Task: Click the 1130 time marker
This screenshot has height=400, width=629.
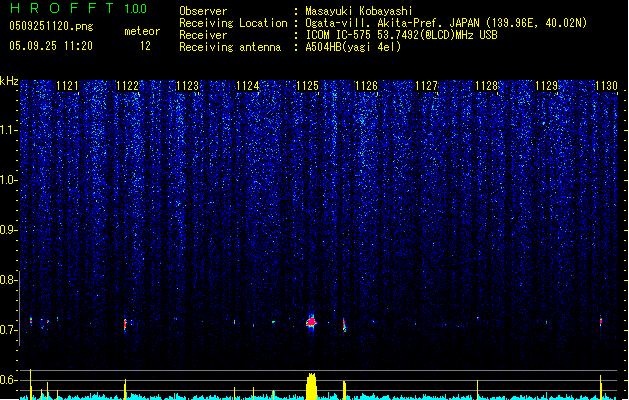Action: (x=606, y=86)
